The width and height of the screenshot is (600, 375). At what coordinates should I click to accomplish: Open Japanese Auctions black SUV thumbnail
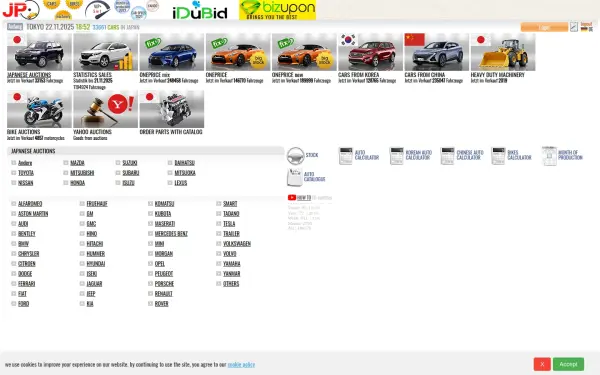pos(39,52)
